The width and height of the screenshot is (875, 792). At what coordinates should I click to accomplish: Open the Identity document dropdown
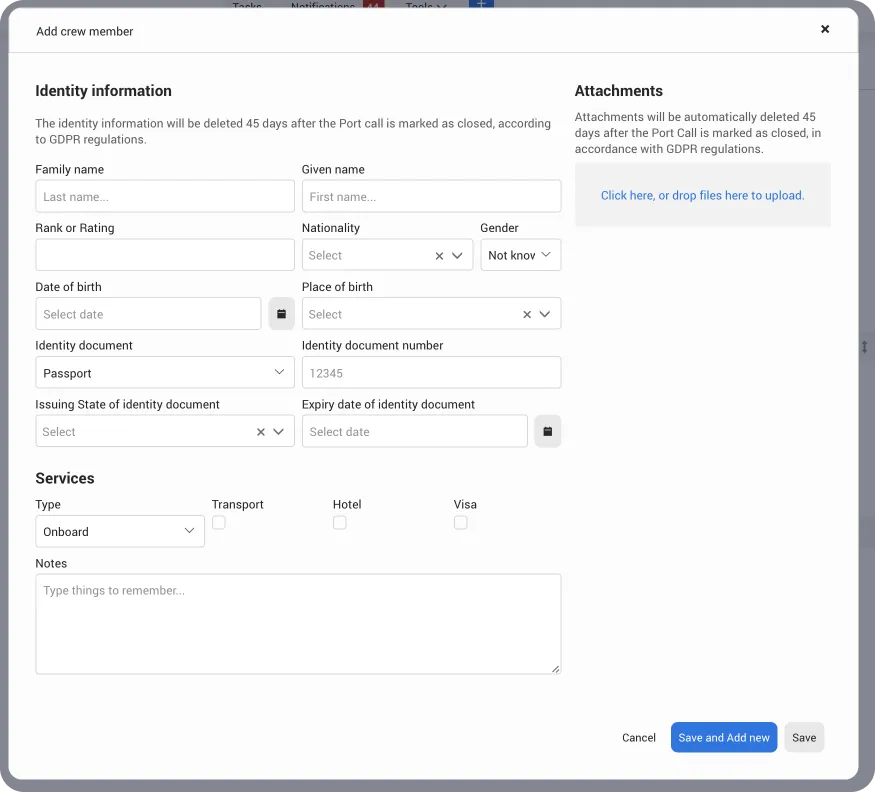pos(165,372)
